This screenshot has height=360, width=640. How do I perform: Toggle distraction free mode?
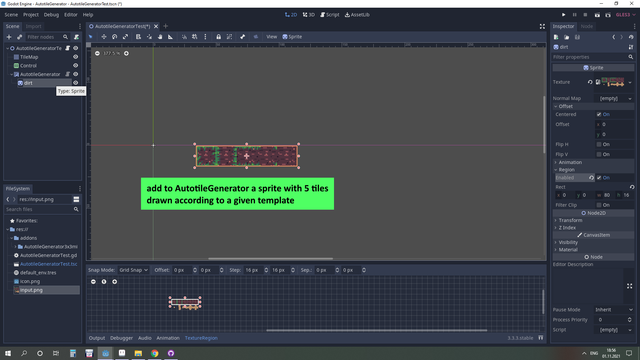542,26
